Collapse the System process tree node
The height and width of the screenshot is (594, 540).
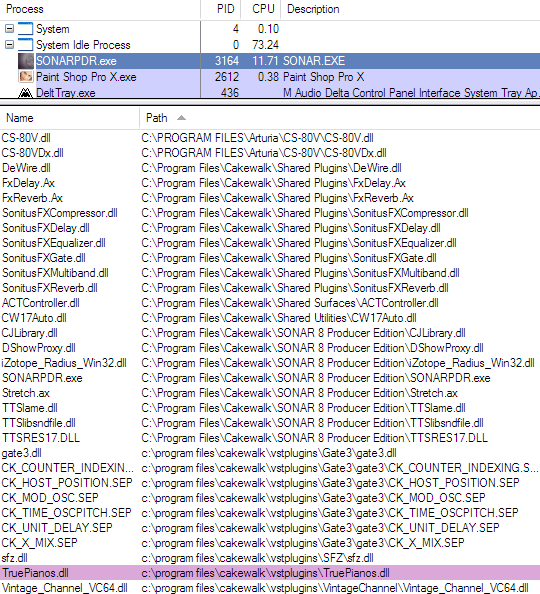pyautogui.click(x=9, y=29)
